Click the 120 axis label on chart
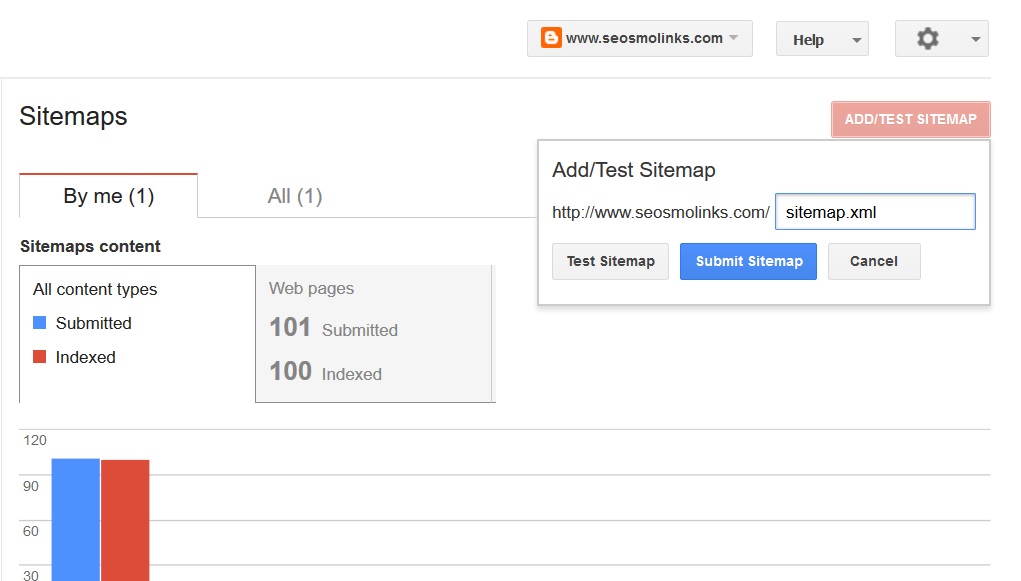 point(35,440)
